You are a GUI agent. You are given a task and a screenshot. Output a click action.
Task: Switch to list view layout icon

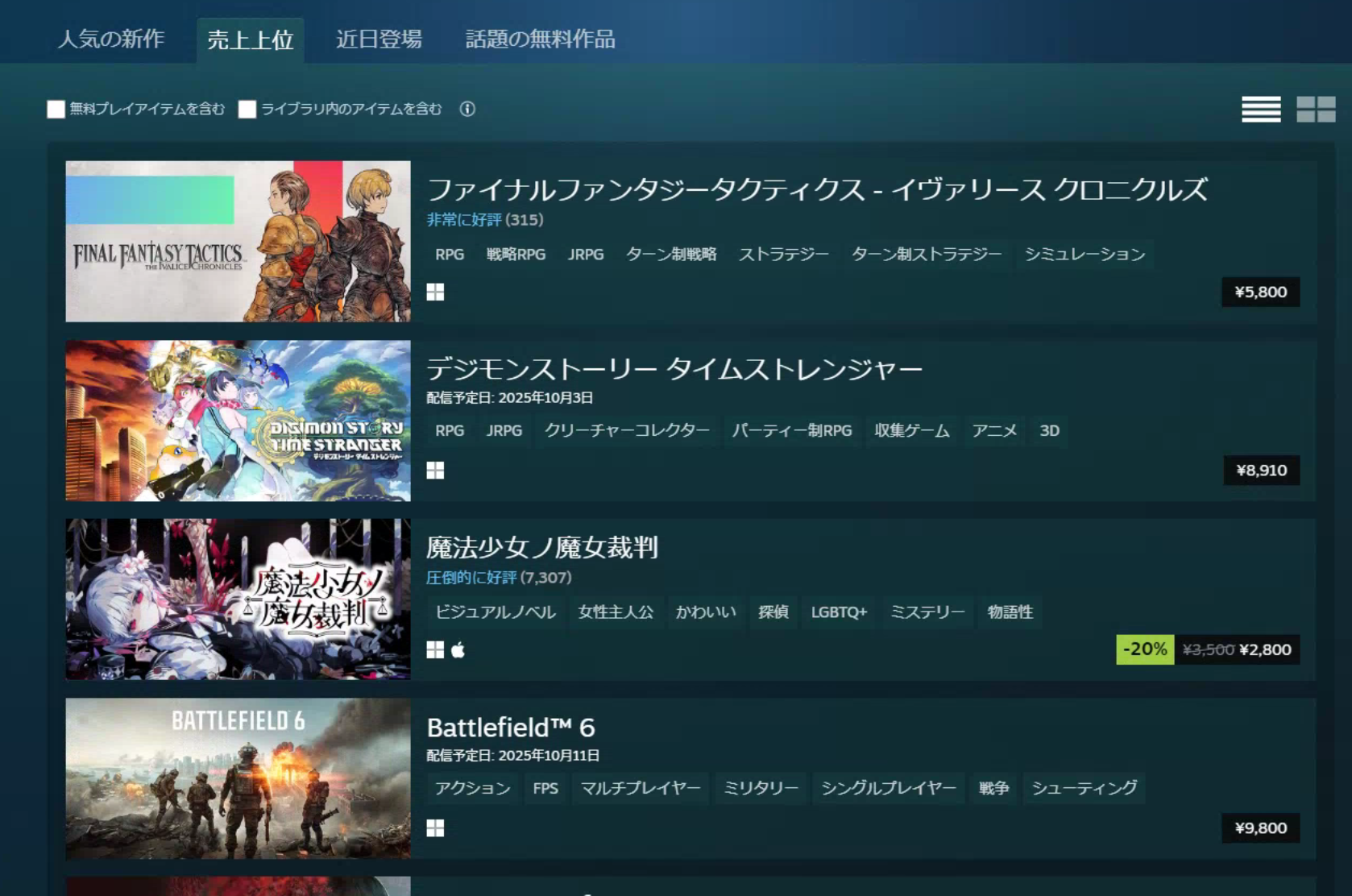(x=1261, y=109)
